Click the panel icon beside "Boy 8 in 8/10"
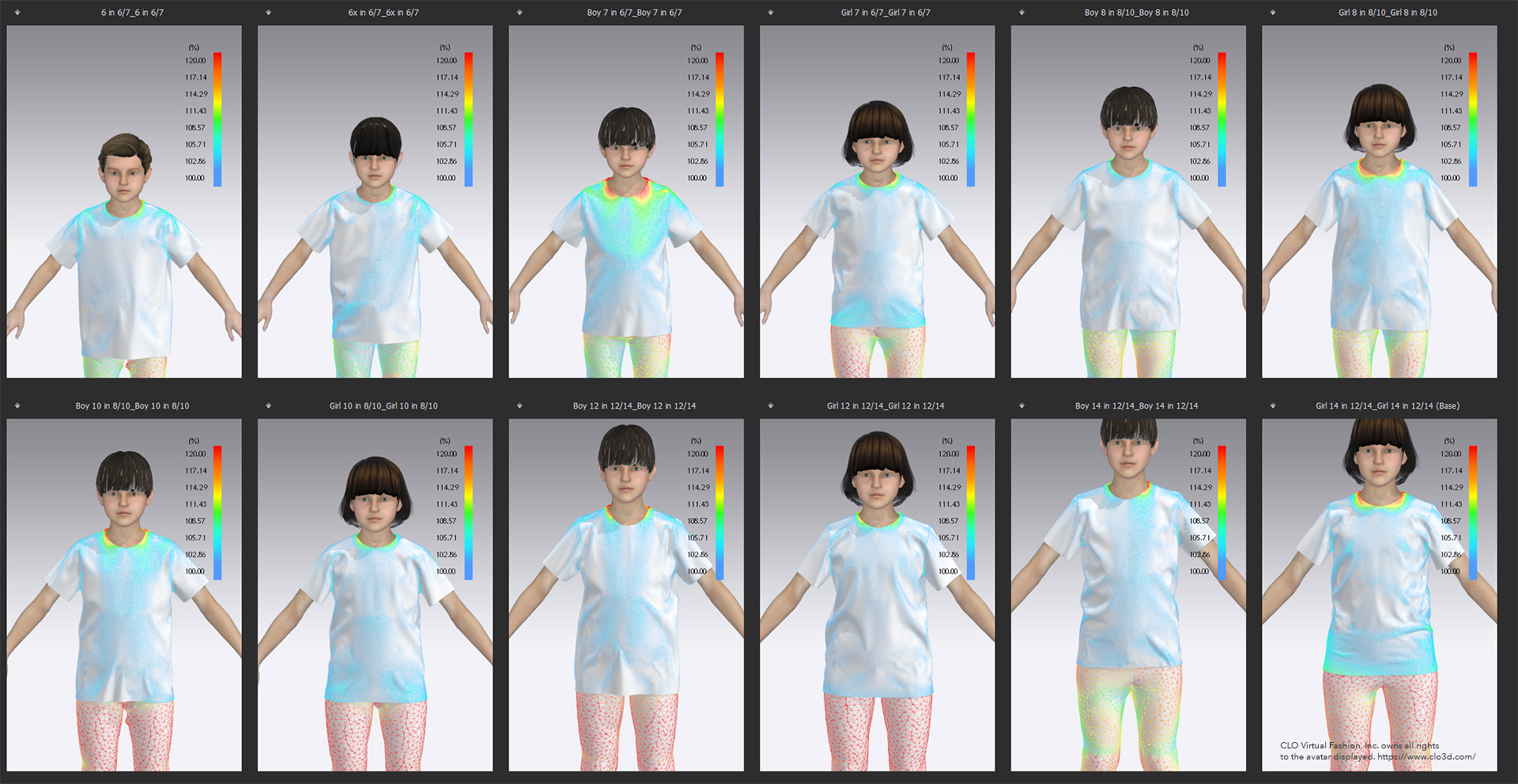Viewport: 1518px width, 784px height. (x=1020, y=12)
